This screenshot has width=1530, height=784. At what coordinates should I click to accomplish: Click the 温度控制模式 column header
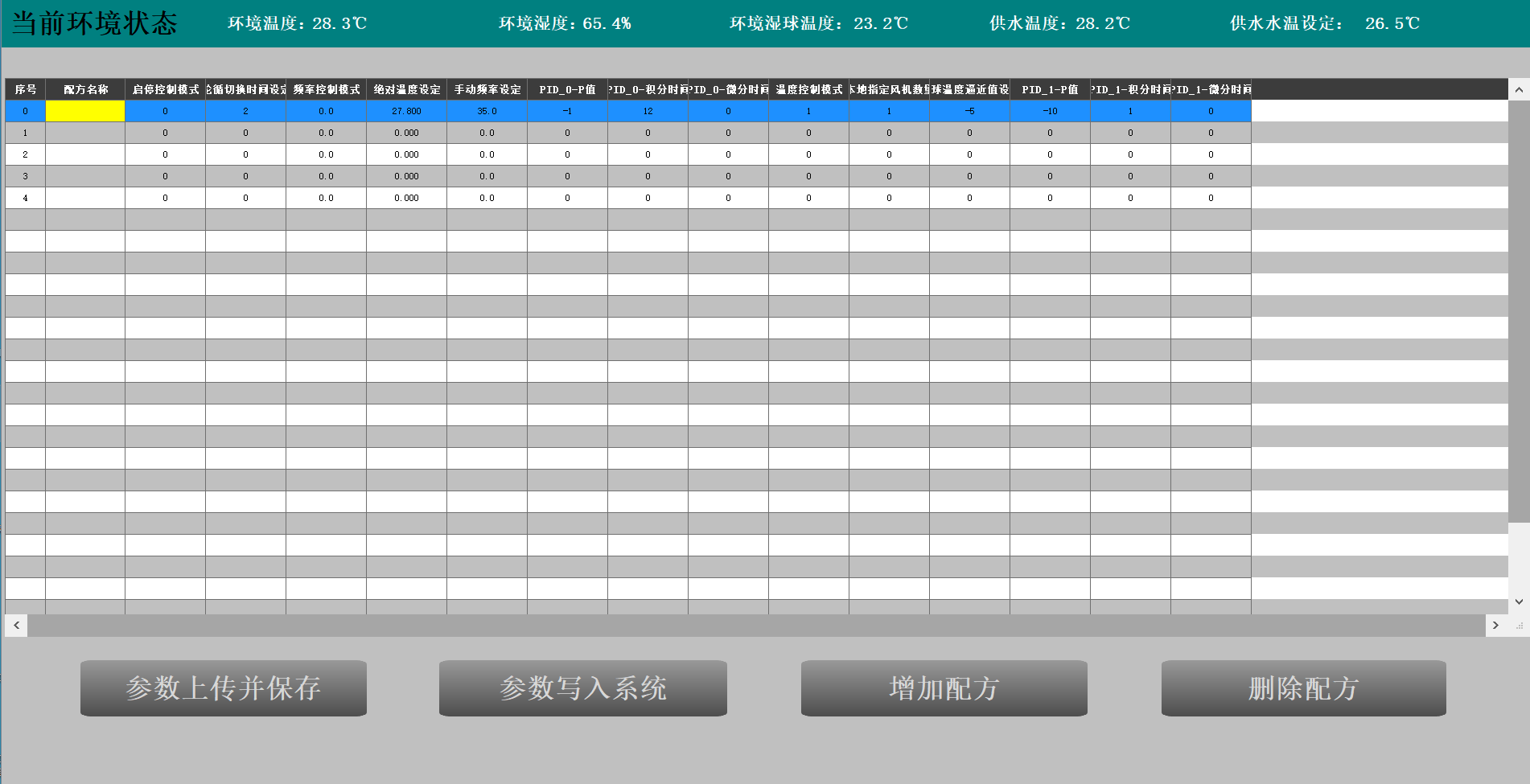(808, 89)
